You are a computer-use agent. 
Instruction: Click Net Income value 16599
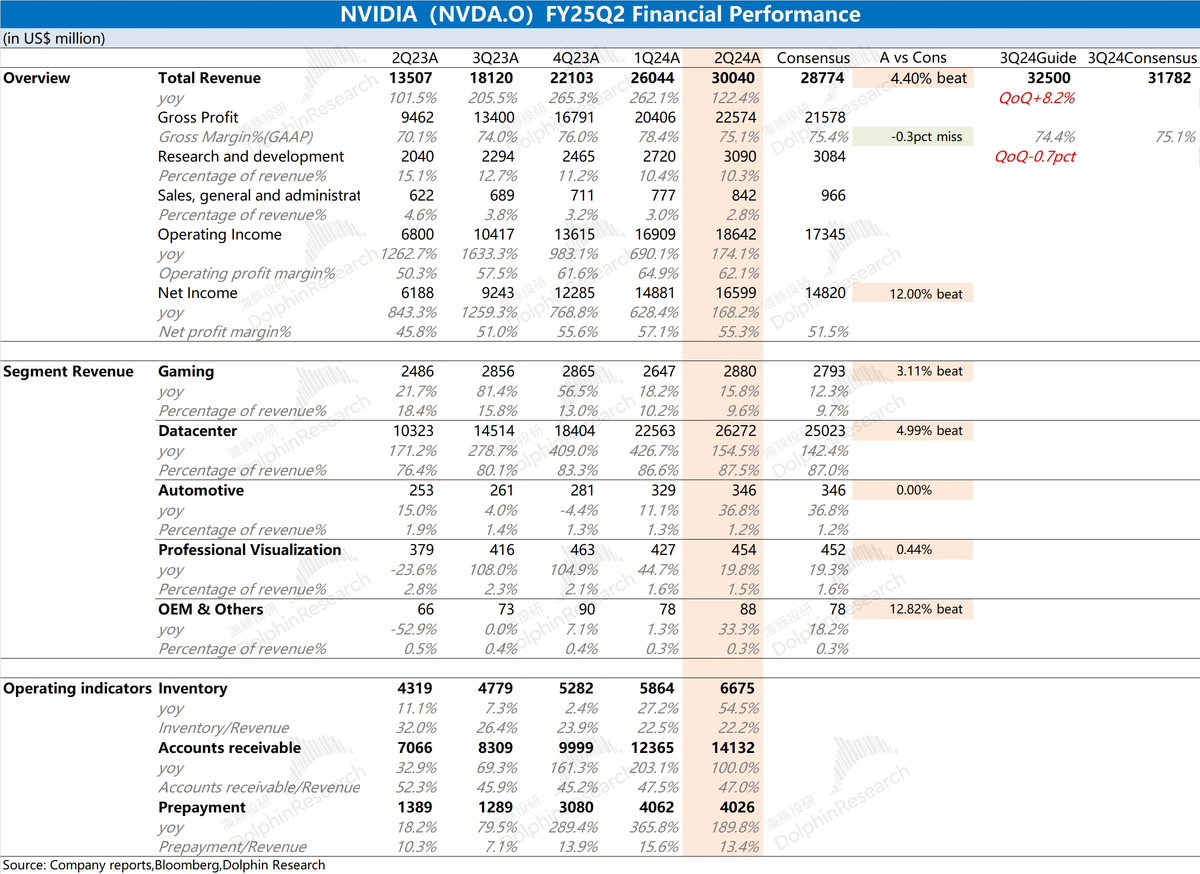[736, 293]
